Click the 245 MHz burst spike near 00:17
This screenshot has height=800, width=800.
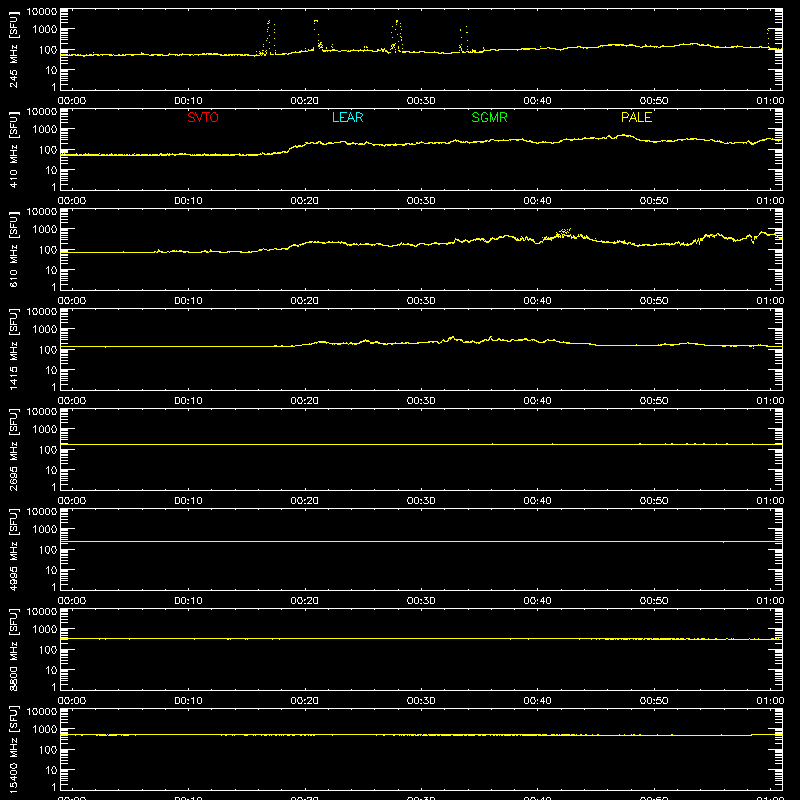pos(269,37)
